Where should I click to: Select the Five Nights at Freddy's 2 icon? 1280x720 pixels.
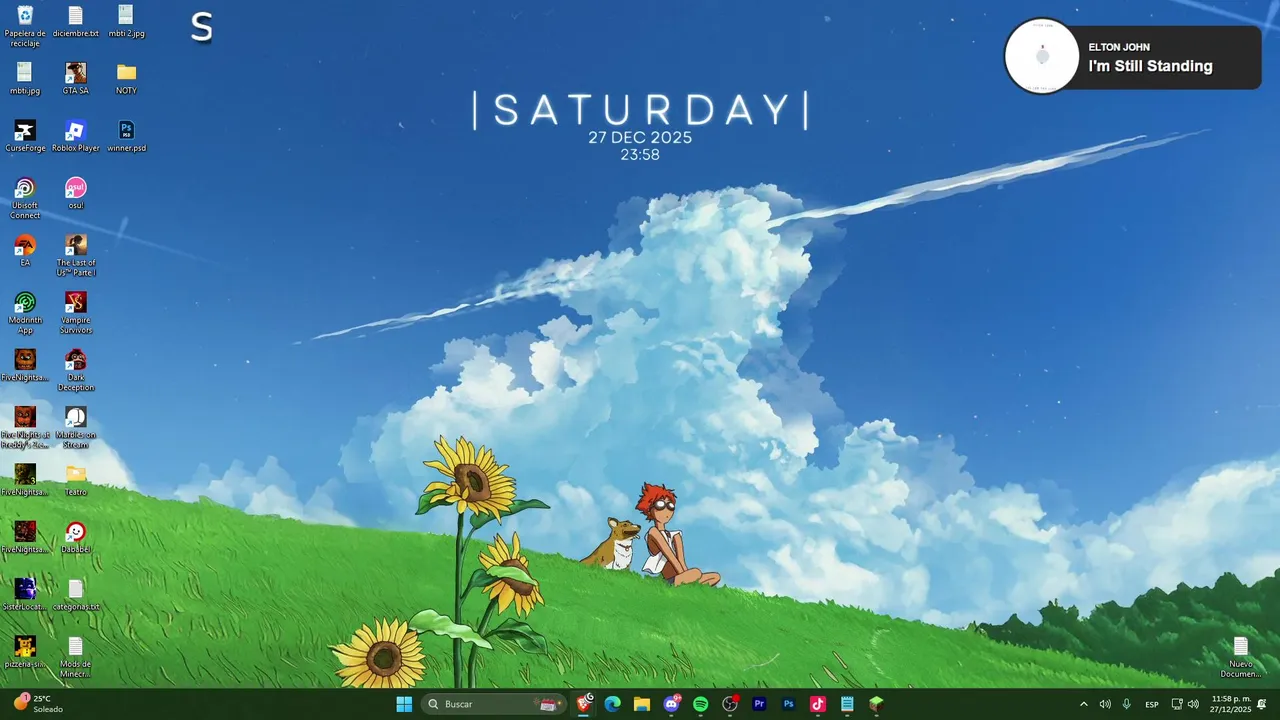(25, 428)
